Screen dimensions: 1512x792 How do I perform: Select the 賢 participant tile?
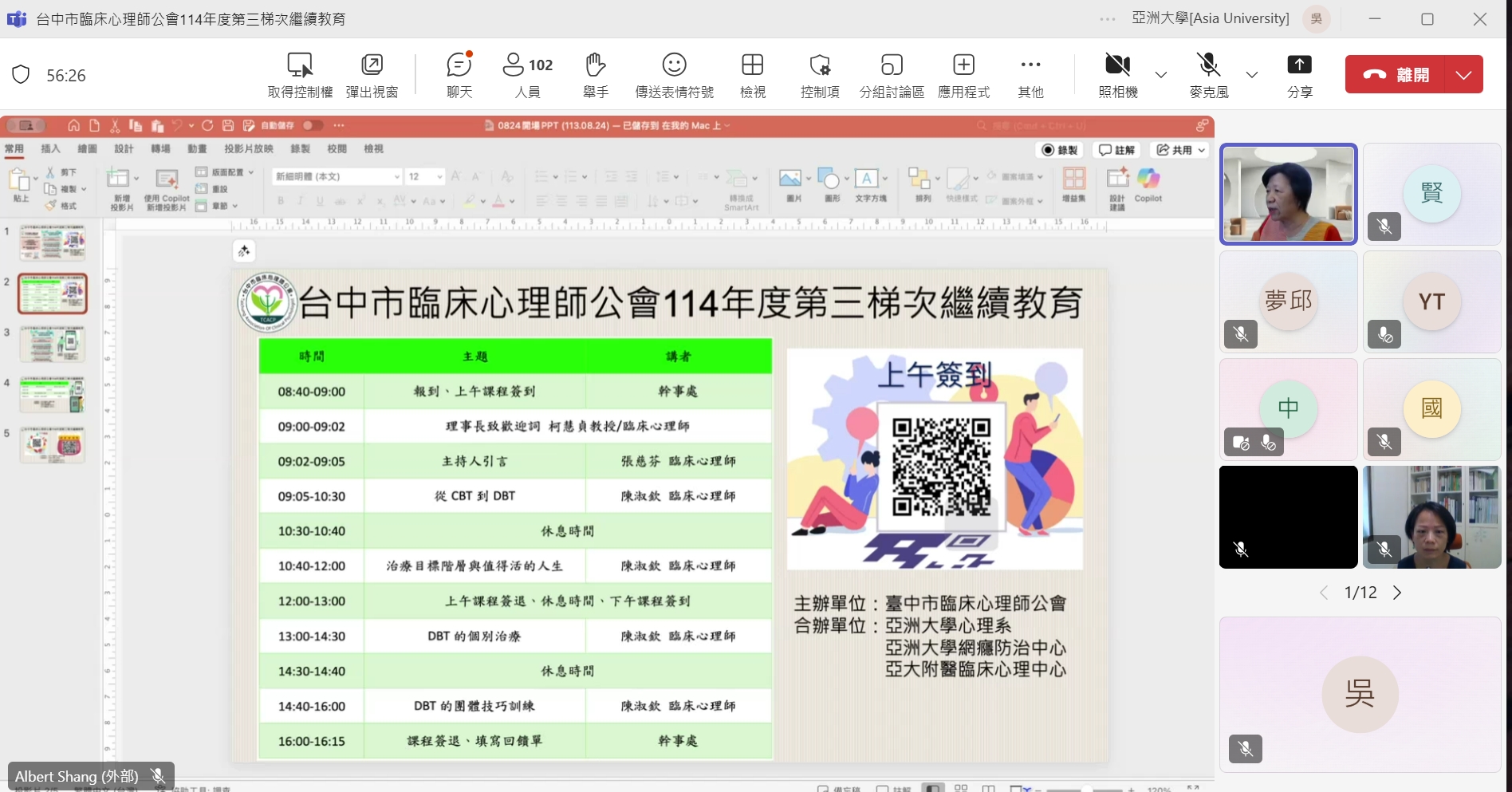coord(1431,194)
